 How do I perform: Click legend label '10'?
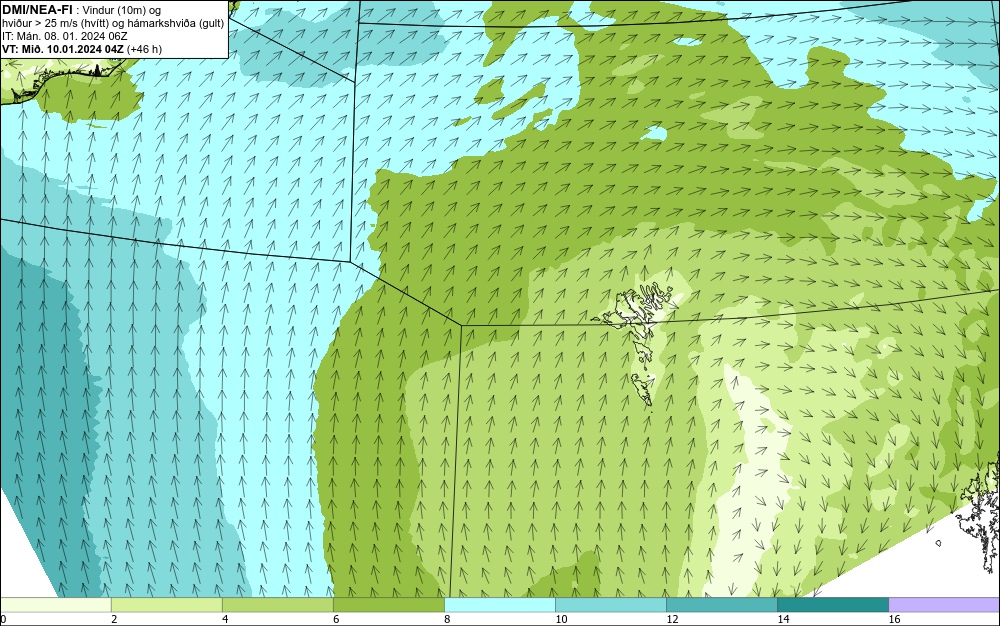[x=561, y=619]
